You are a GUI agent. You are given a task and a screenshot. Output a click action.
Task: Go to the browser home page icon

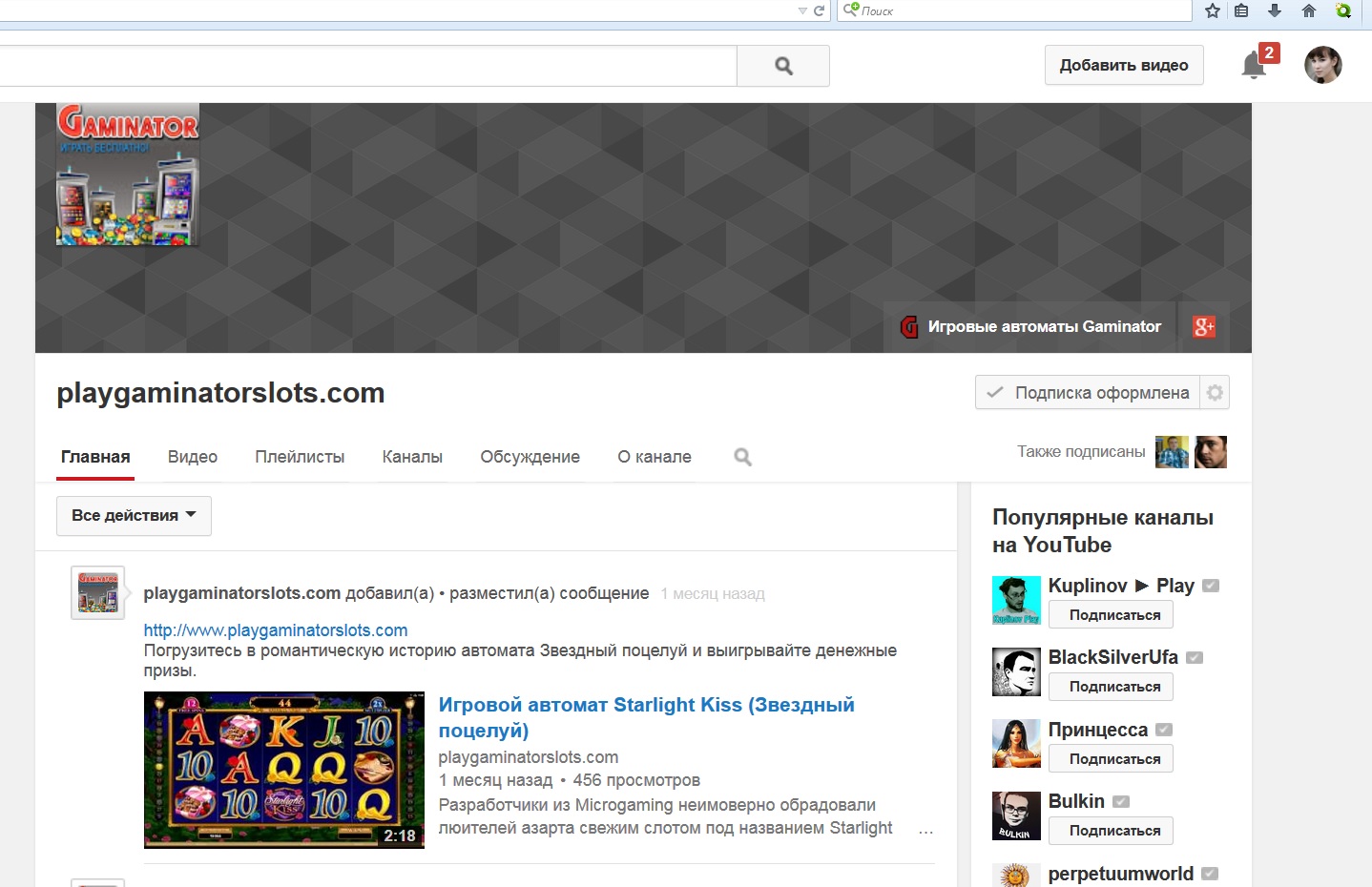click(x=1309, y=10)
